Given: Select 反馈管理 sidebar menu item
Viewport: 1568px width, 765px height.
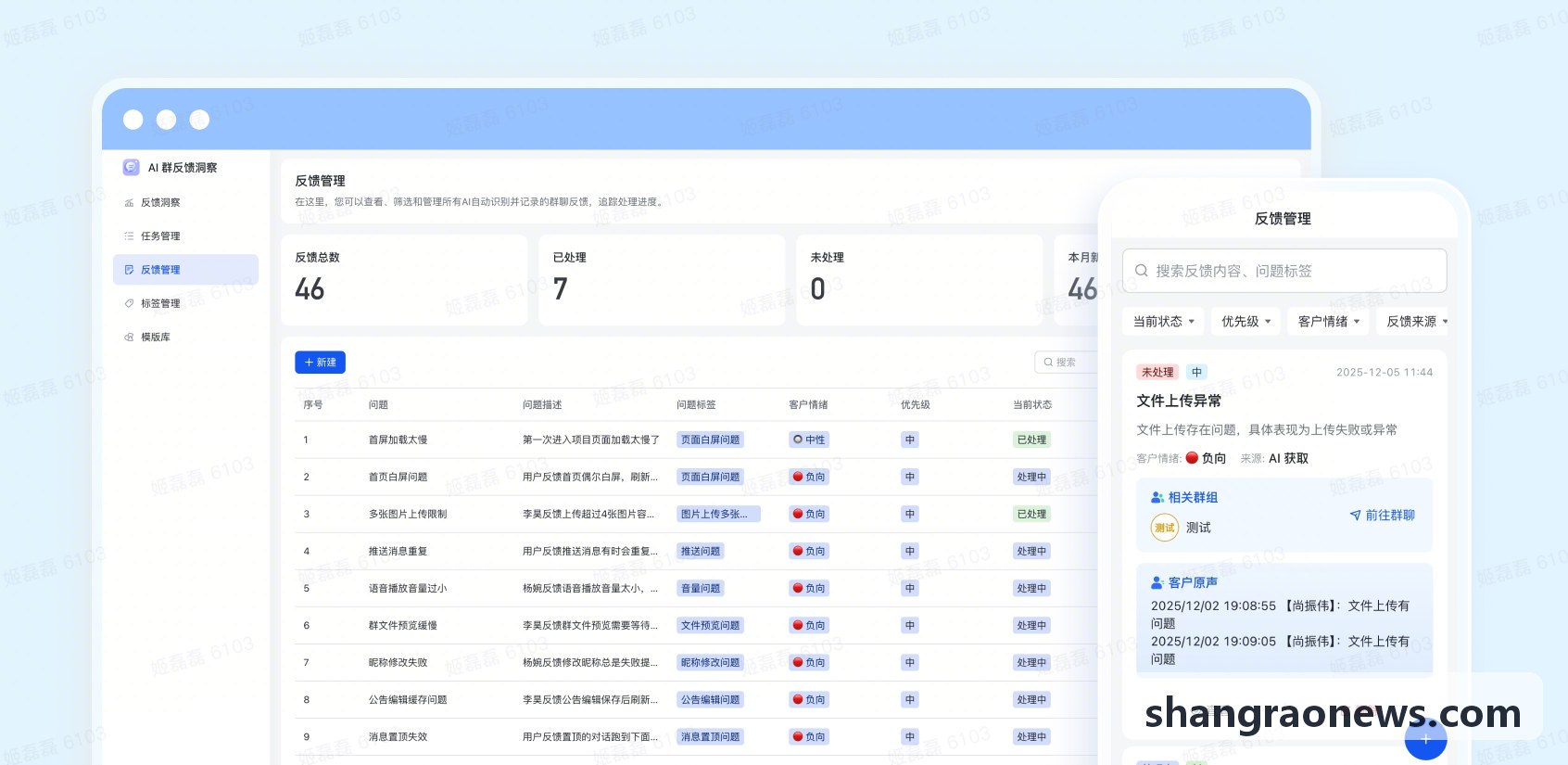Looking at the screenshot, I should 185,270.
